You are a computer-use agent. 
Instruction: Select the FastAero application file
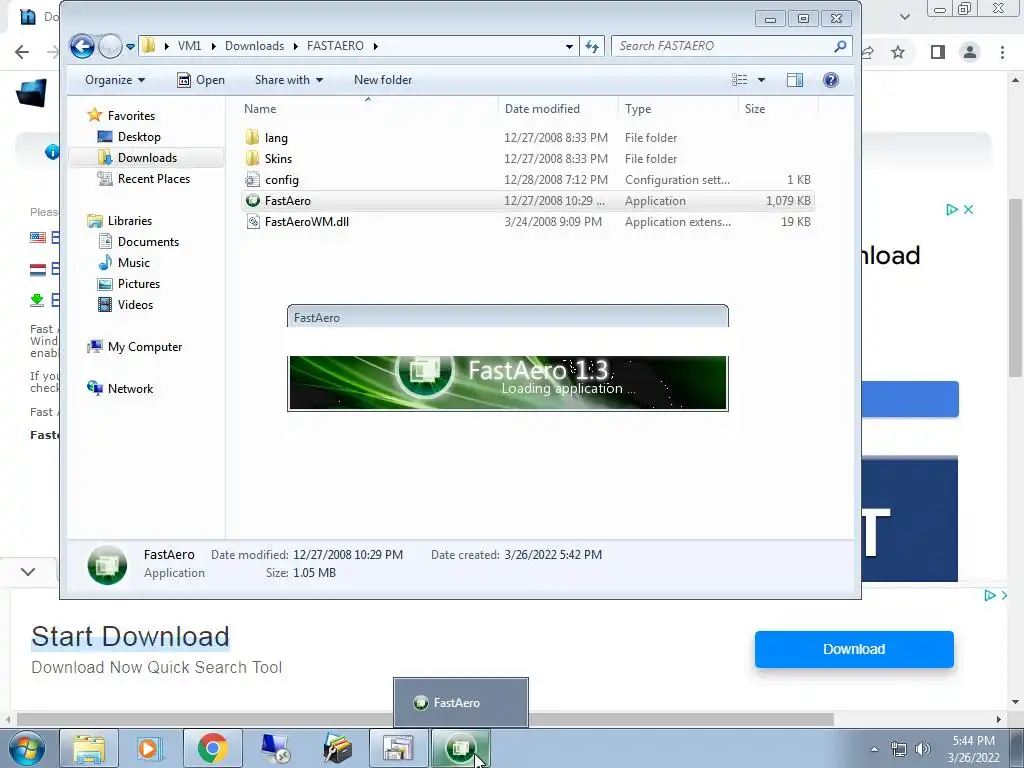(528, 200)
